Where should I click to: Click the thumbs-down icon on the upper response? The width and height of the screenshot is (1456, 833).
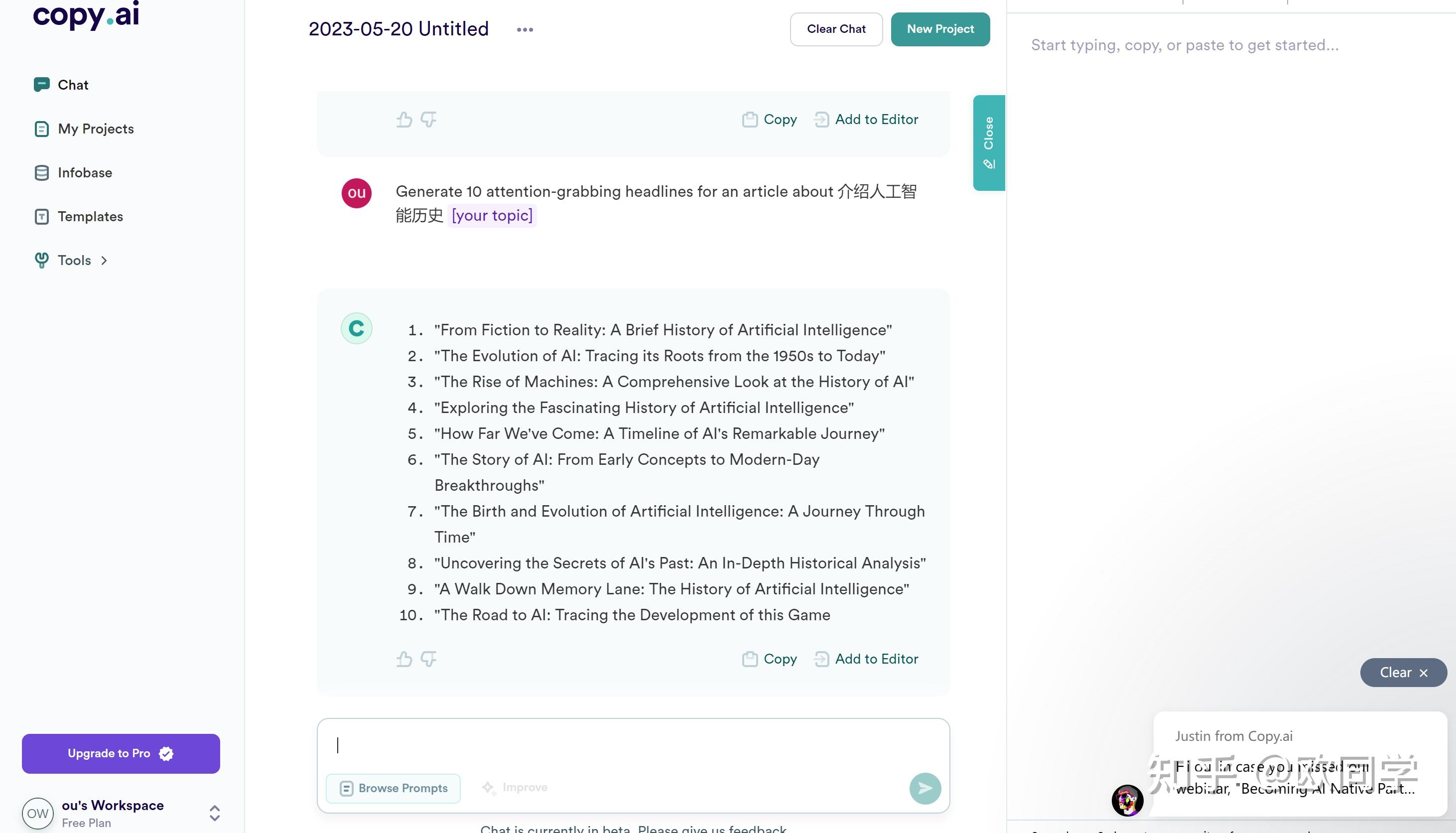[x=428, y=120]
